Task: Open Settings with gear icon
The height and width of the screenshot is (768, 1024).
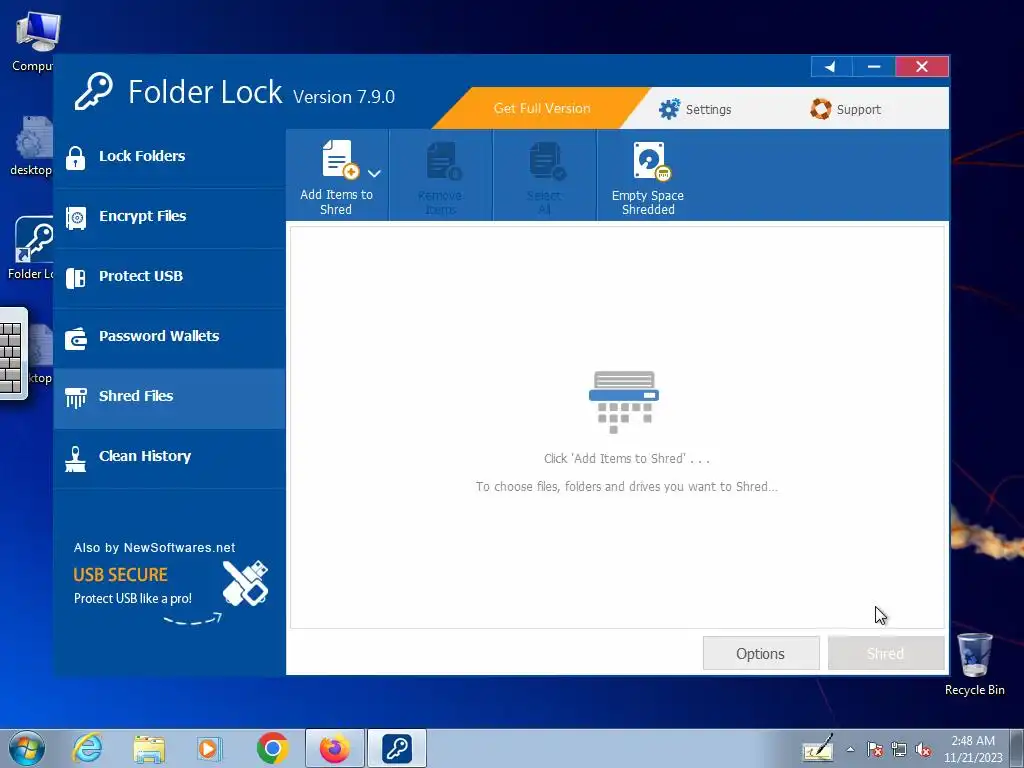Action: click(695, 109)
